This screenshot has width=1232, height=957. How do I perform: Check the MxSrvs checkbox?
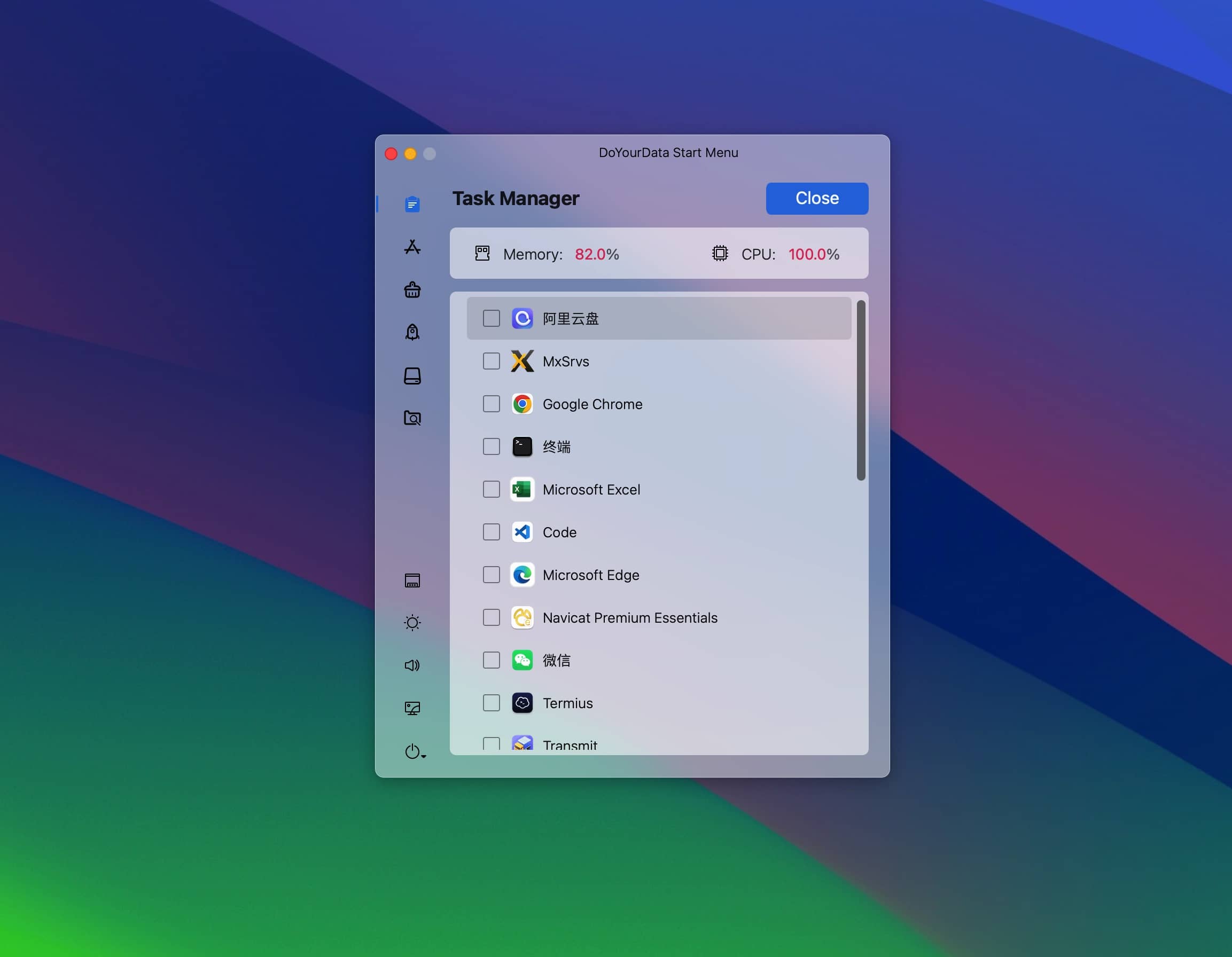[x=492, y=361]
